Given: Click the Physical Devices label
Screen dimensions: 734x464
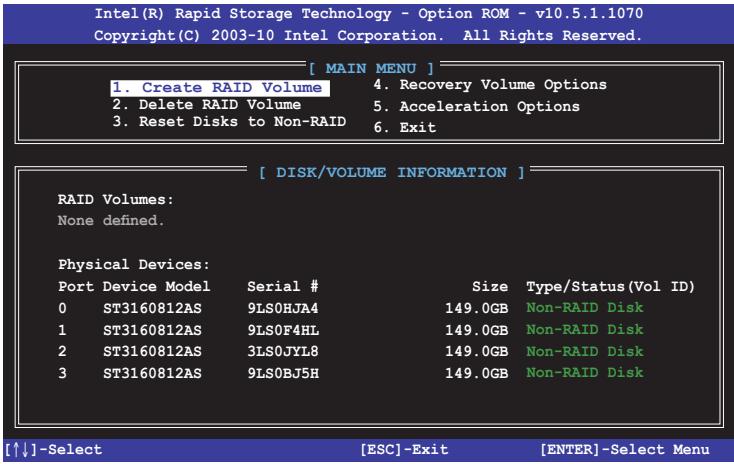Looking at the screenshot, I should click(x=134, y=265).
